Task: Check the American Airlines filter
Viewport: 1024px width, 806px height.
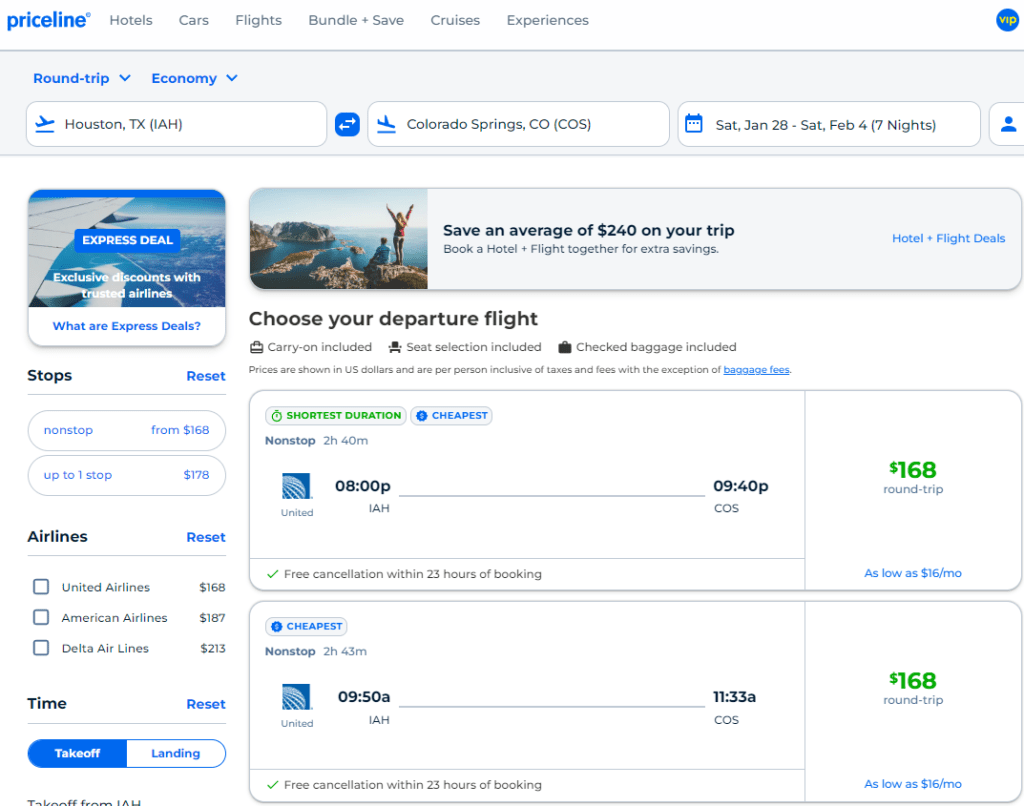Action: 40,617
